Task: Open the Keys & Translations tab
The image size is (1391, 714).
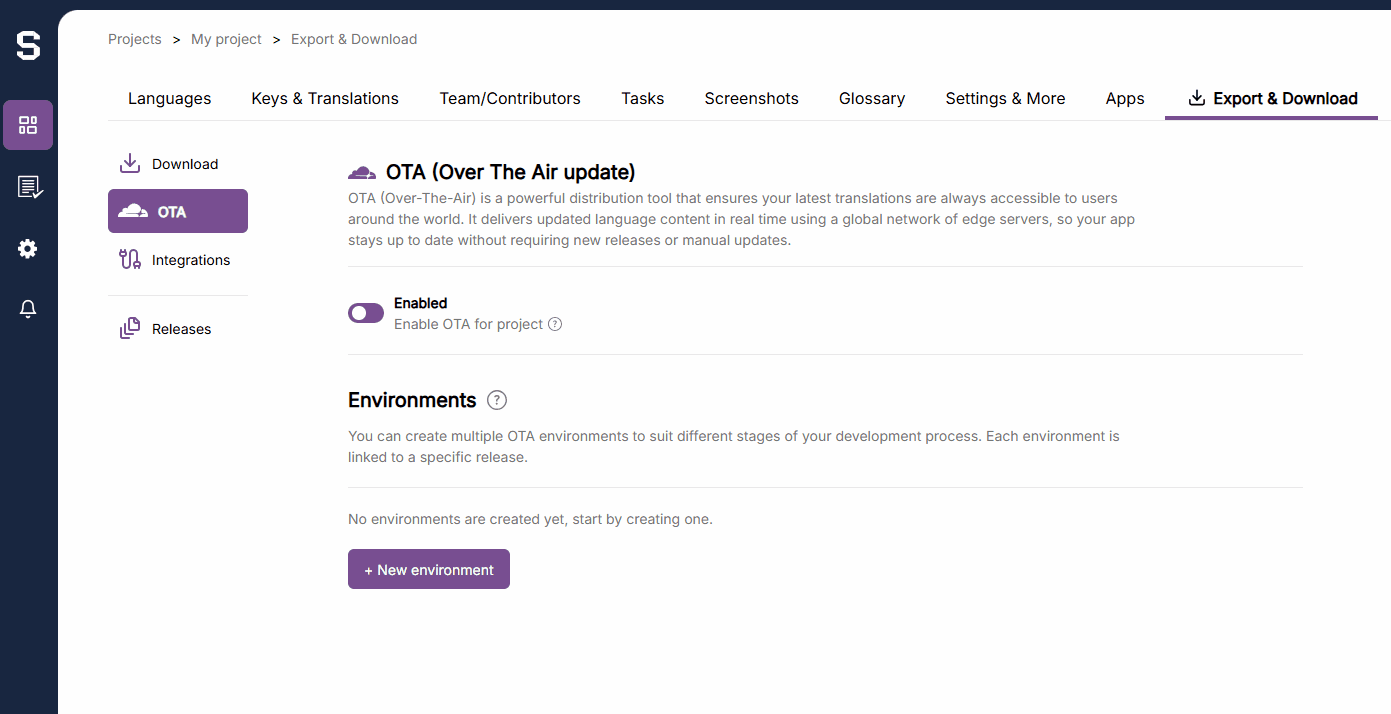Action: coord(325,98)
